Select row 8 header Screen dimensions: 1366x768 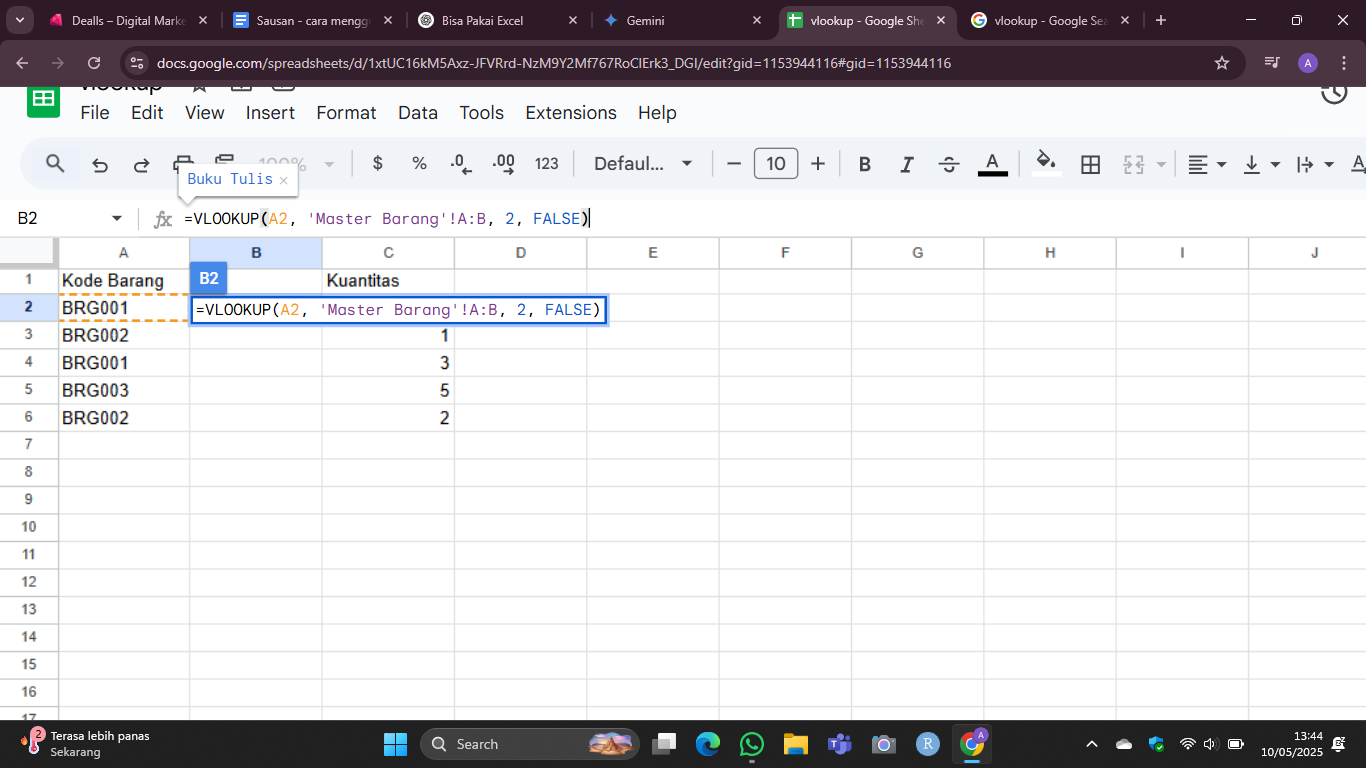click(29, 471)
